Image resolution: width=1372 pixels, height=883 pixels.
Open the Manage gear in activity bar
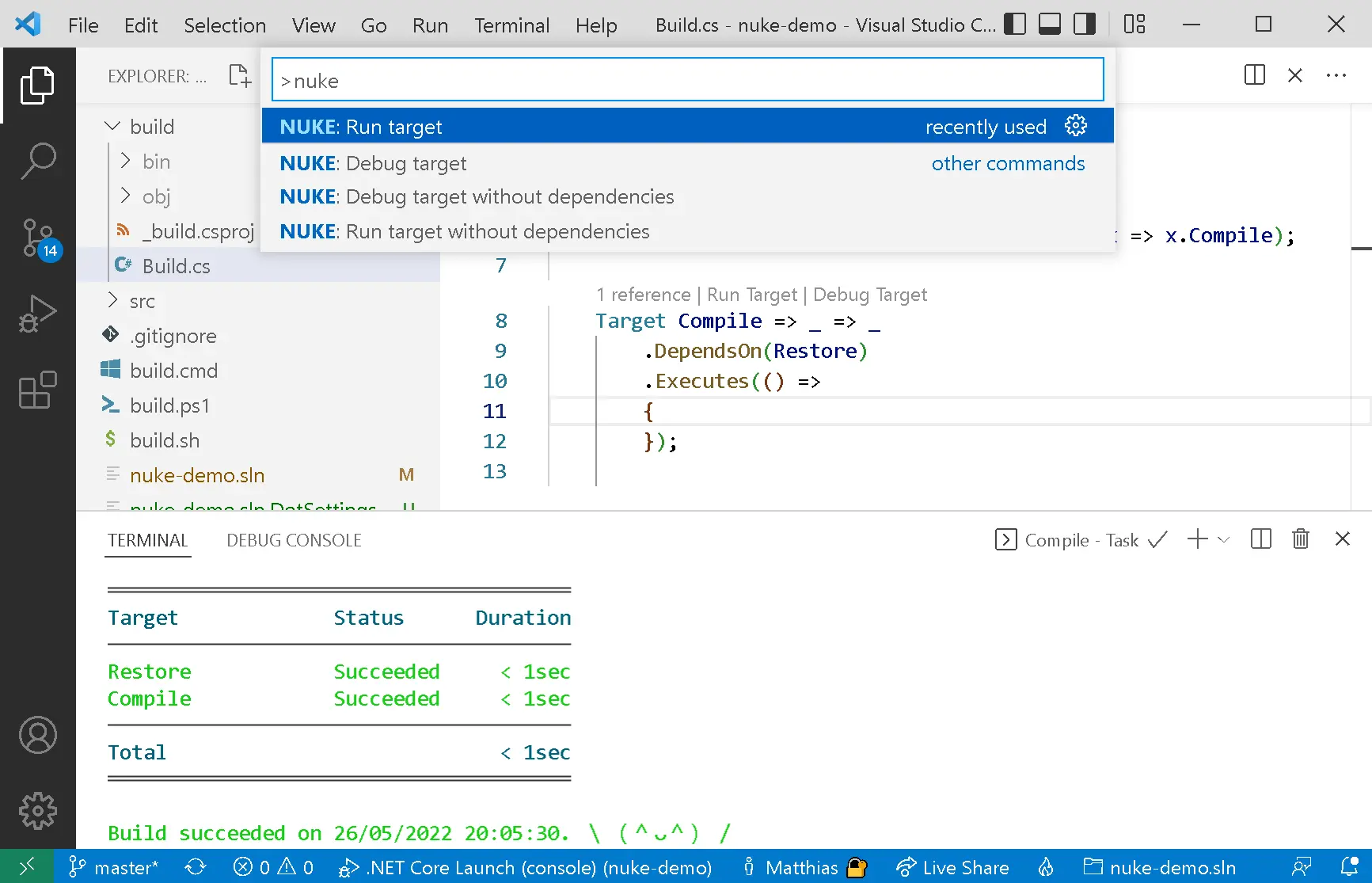(x=37, y=811)
